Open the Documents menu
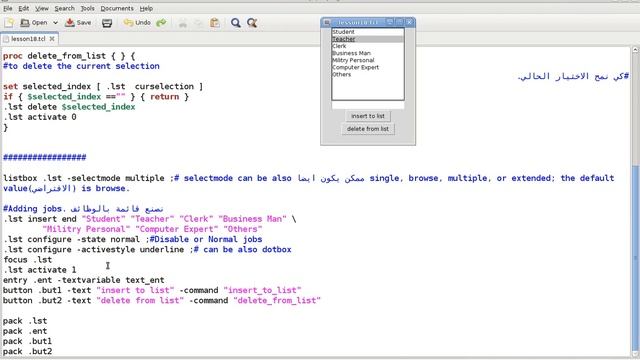The height and width of the screenshot is (360, 640). (x=117, y=8)
